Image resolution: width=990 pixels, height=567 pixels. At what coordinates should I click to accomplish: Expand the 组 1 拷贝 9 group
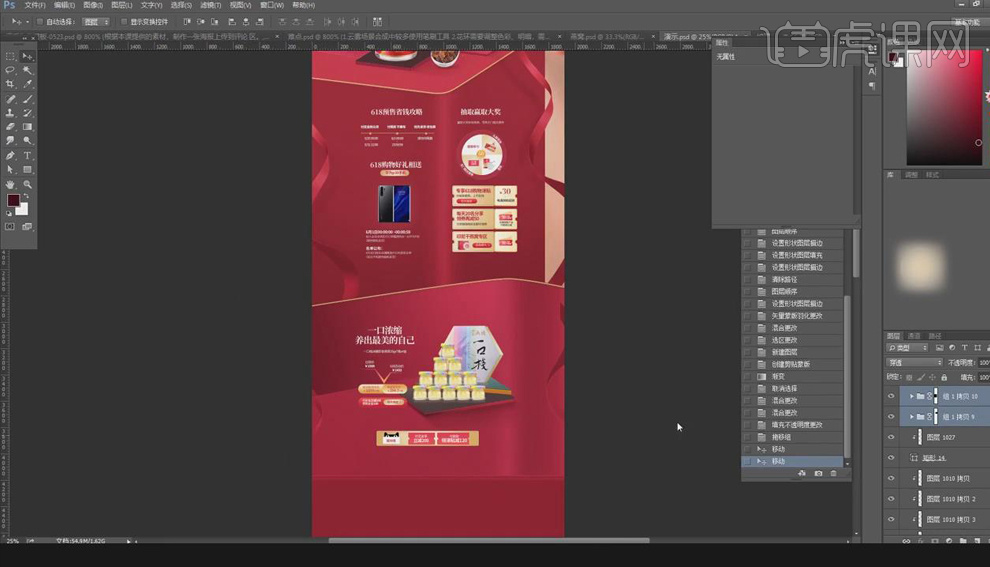[909, 416]
